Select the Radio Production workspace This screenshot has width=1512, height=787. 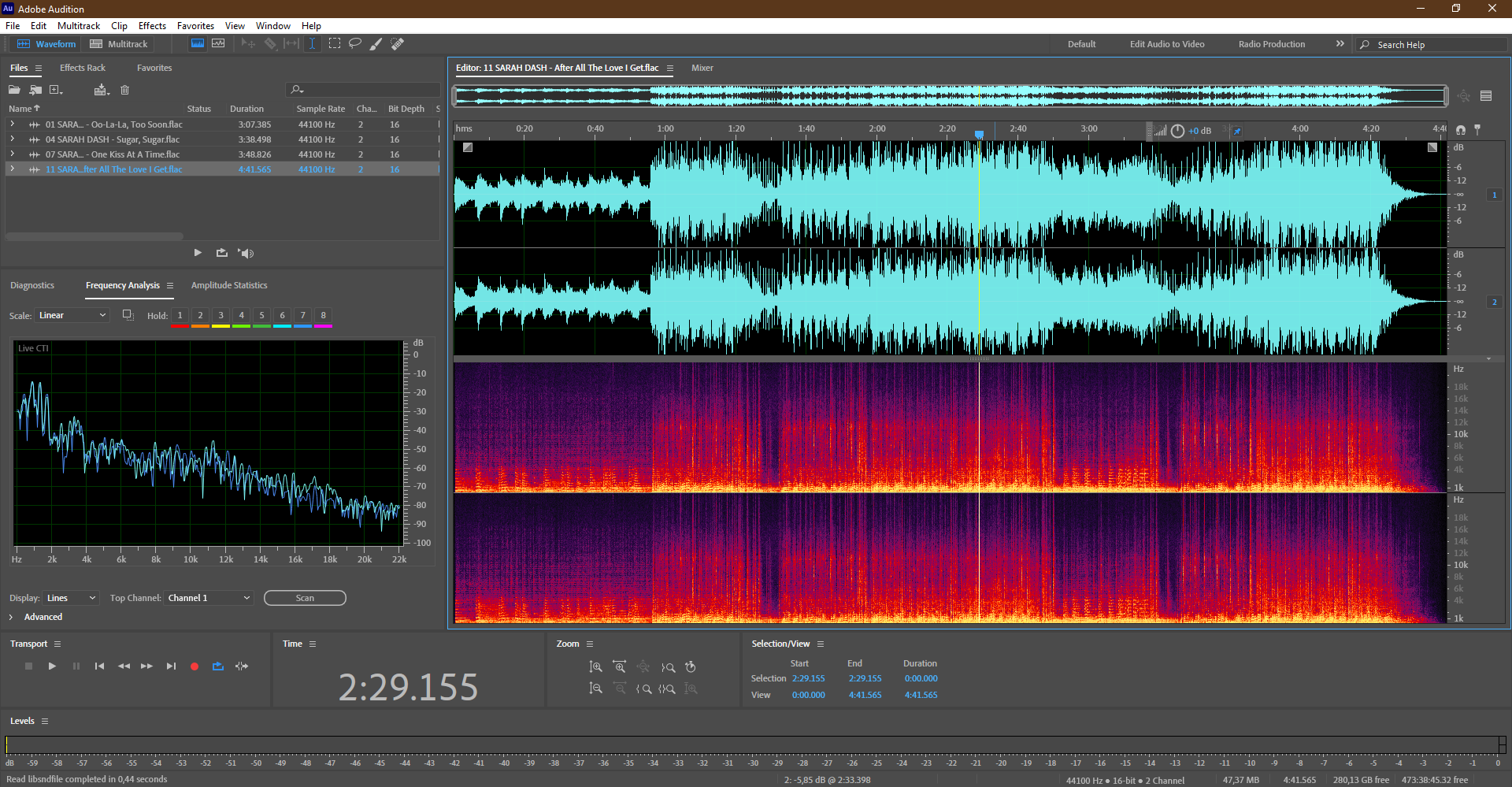tap(1271, 44)
